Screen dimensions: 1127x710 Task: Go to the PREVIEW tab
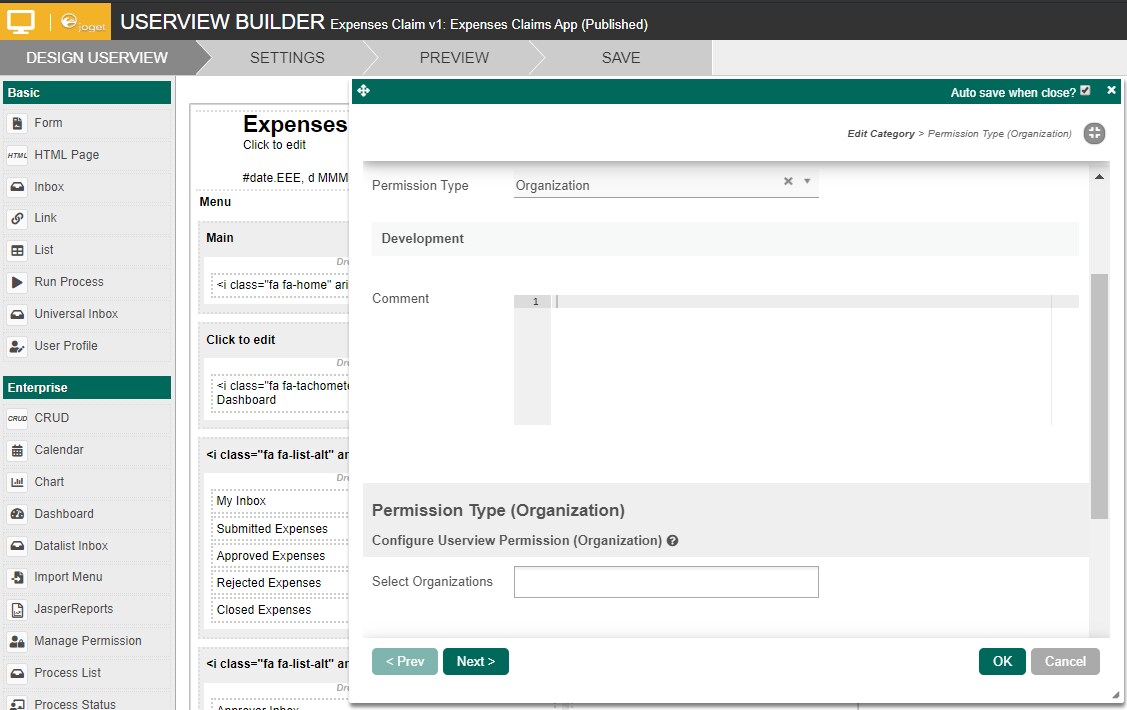point(454,57)
